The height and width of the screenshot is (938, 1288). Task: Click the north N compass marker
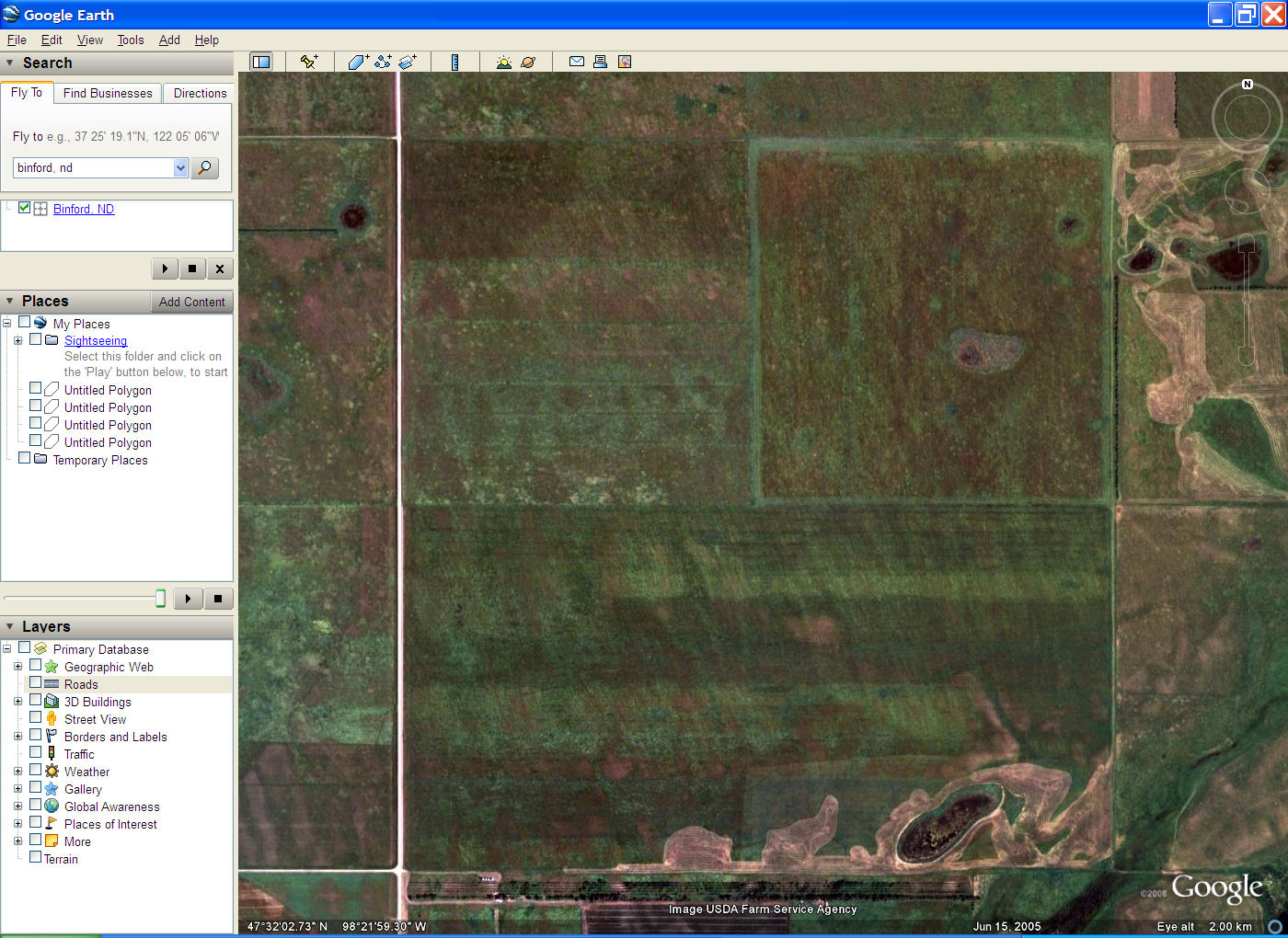pos(1248,85)
